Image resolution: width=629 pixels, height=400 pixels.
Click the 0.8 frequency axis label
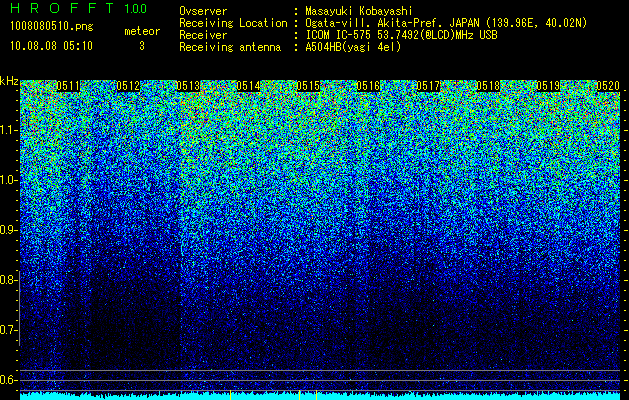[8, 280]
